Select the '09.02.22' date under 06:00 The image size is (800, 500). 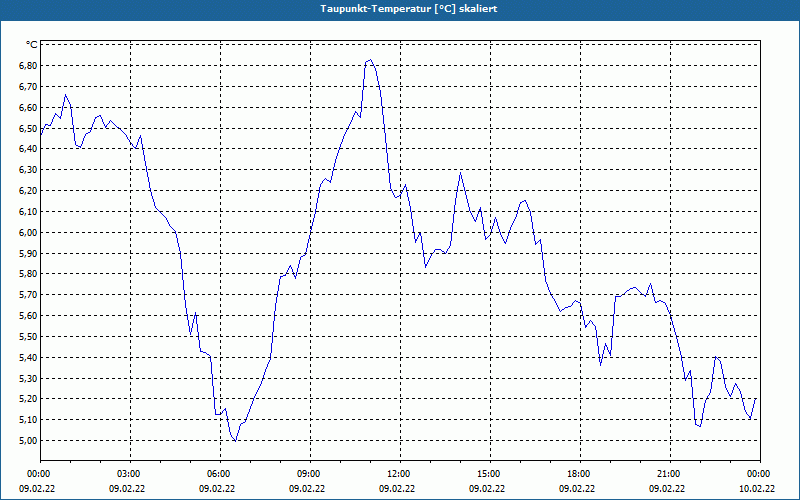(216, 489)
